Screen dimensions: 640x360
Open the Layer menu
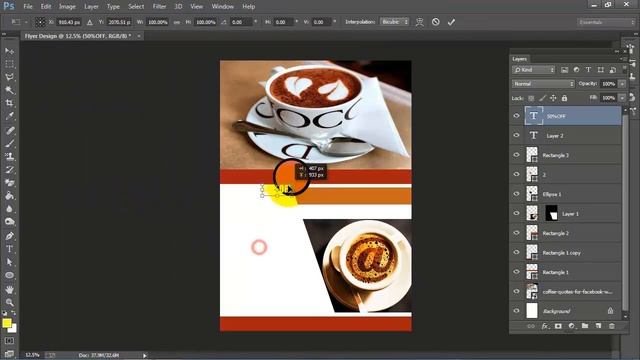point(91,7)
